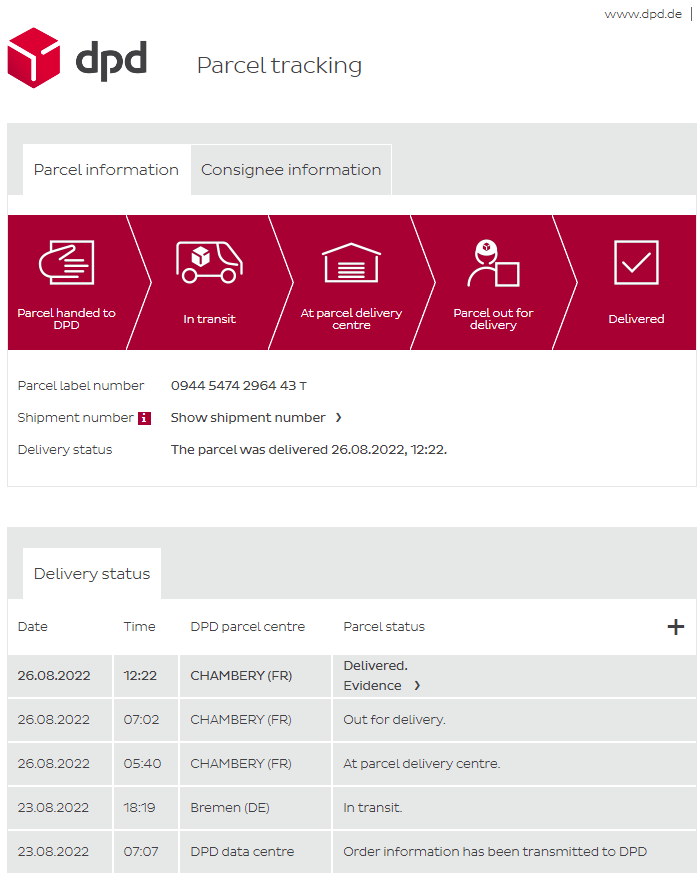Click the 'Delivered' checkmark icon
697x873 pixels.
coord(636,263)
